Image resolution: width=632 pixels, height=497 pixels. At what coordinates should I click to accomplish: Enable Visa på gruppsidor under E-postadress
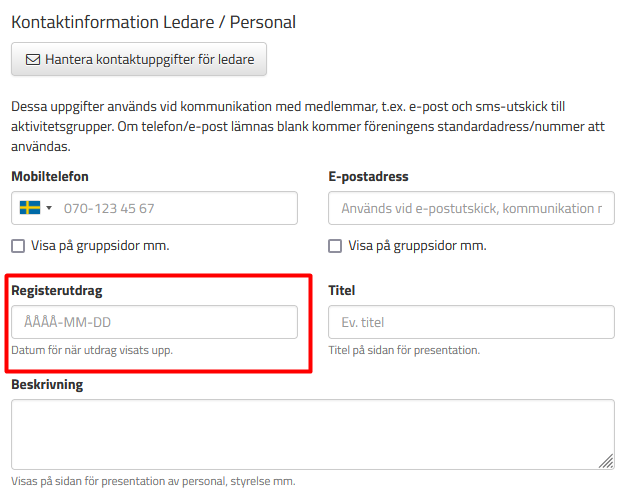[335, 246]
